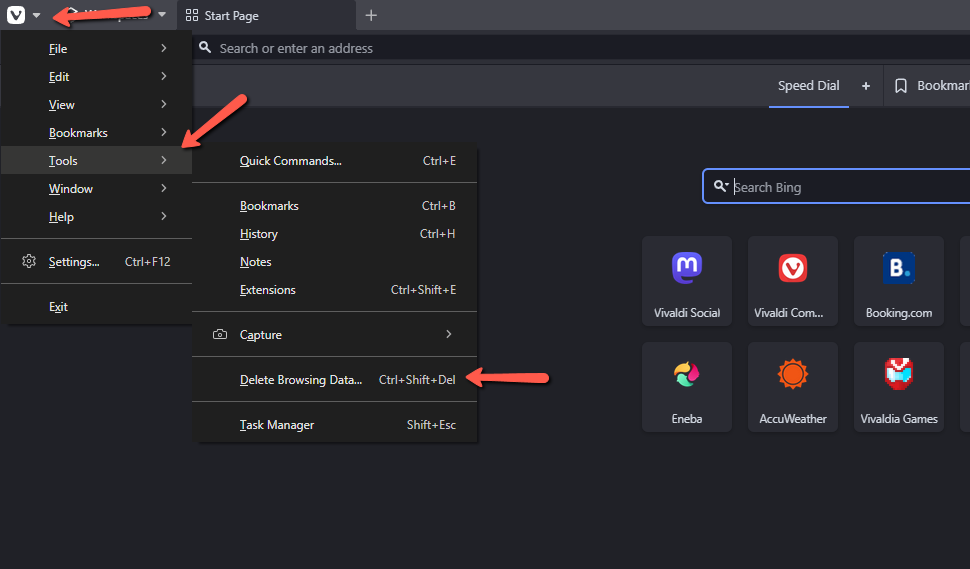Open the Vivaldi Community speed dial
The height and width of the screenshot is (569, 970).
click(792, 281)
